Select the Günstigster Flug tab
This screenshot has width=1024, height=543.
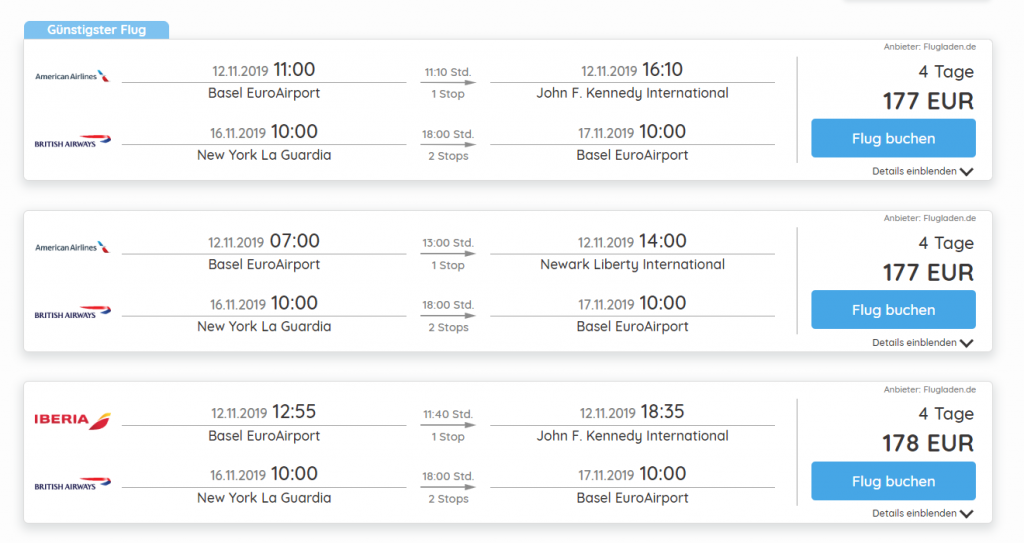pyautogui.click(x=96, y=30)
